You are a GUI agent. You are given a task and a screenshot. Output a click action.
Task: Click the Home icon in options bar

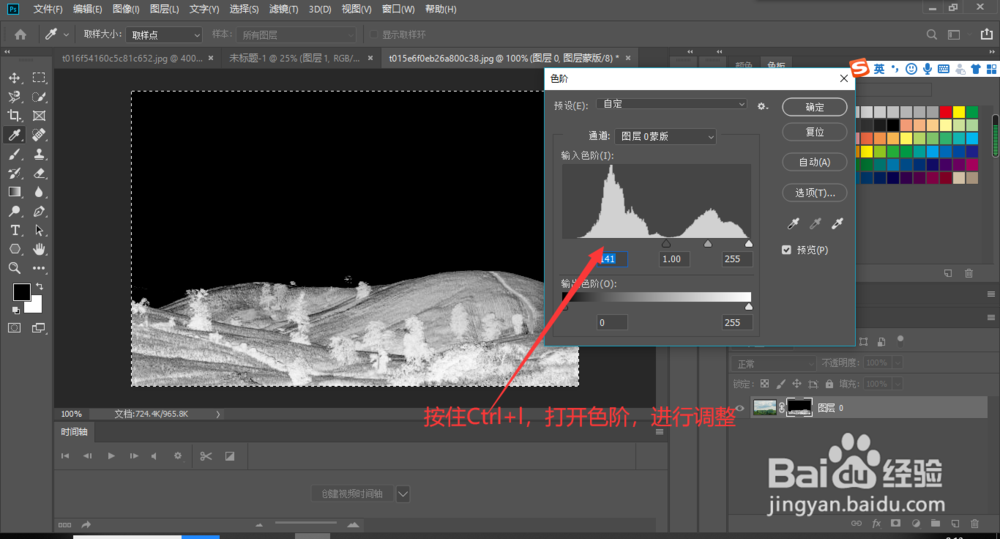click(x=20, y=34)
